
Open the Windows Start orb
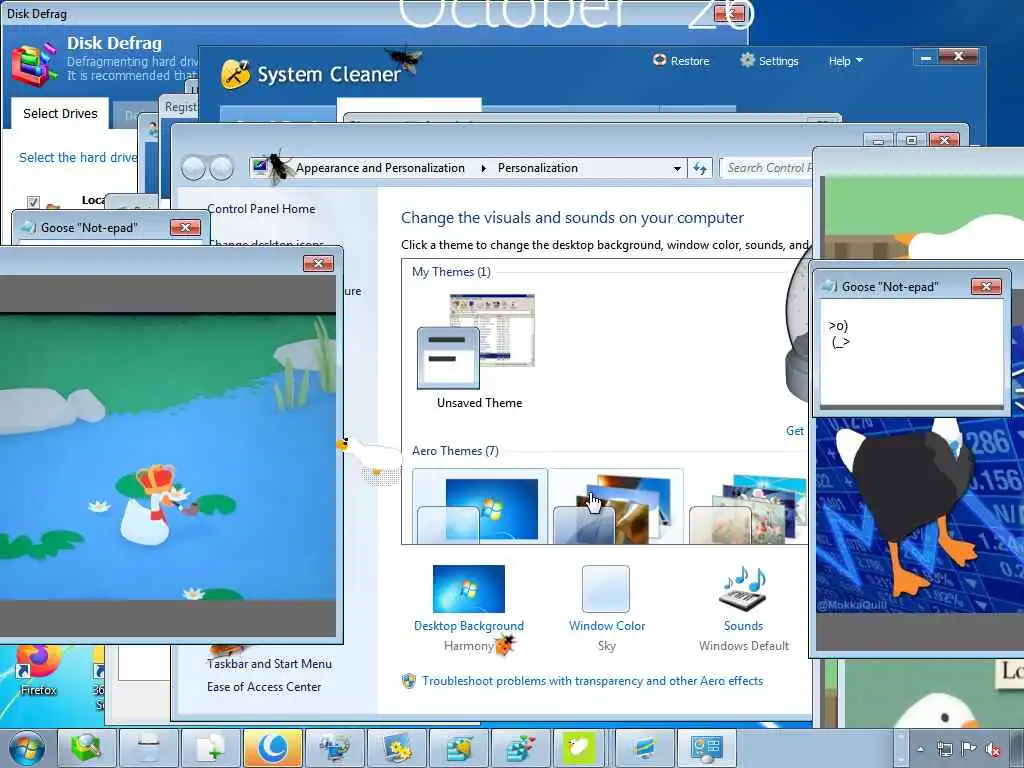[27, 748]
